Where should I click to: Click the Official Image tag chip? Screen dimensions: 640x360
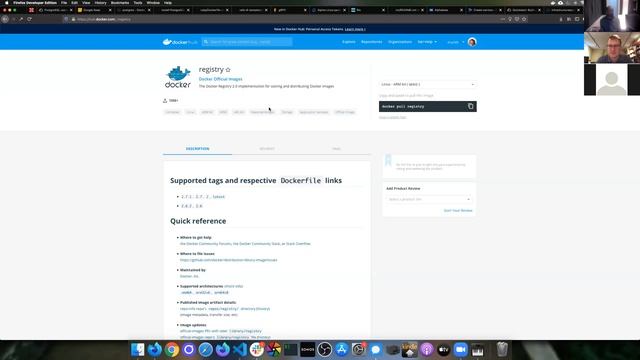pos(344,112)
